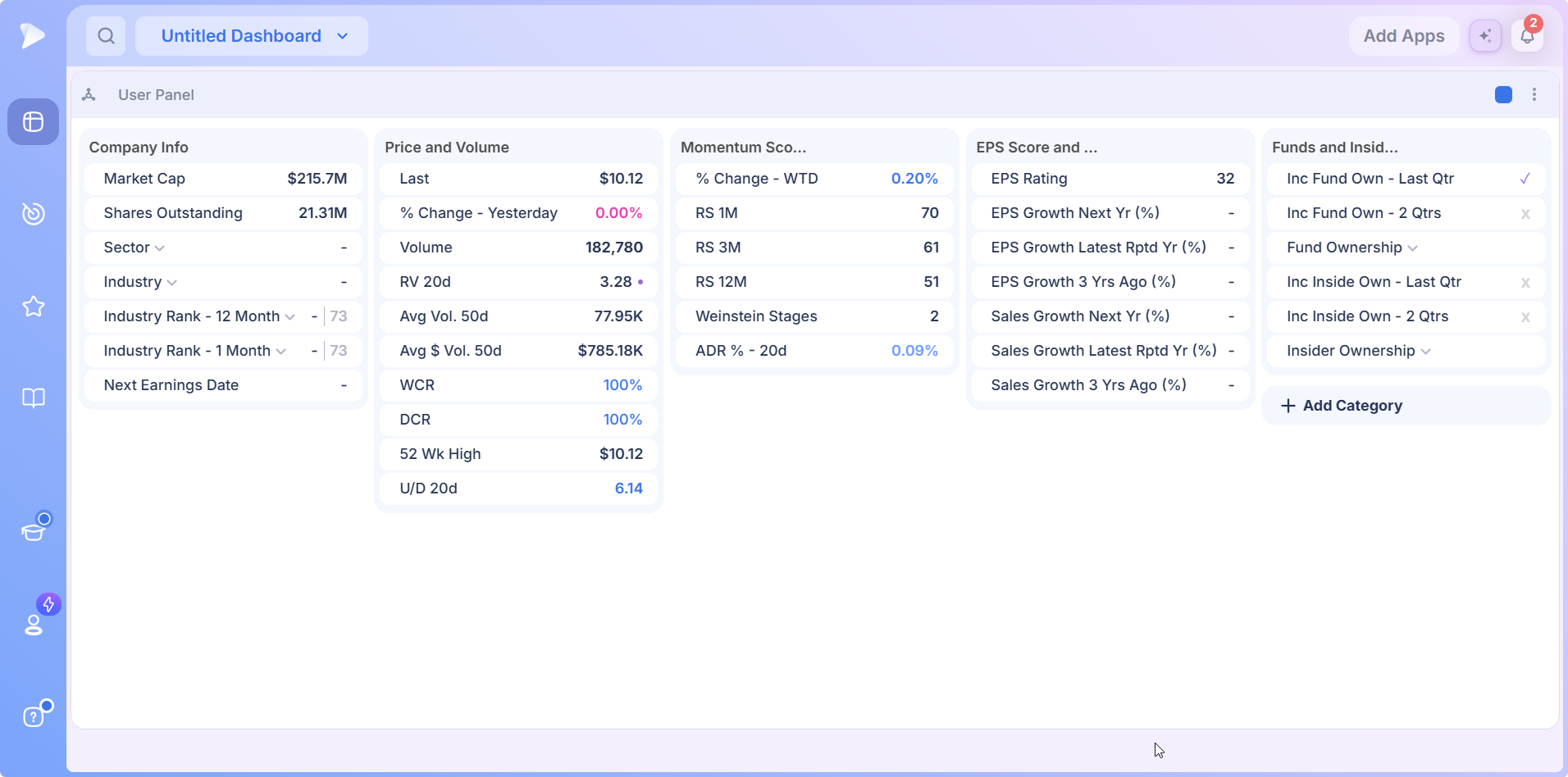Click the RS 12M row
Viewport: 1568px width, 777px height.
pos(815,282)
